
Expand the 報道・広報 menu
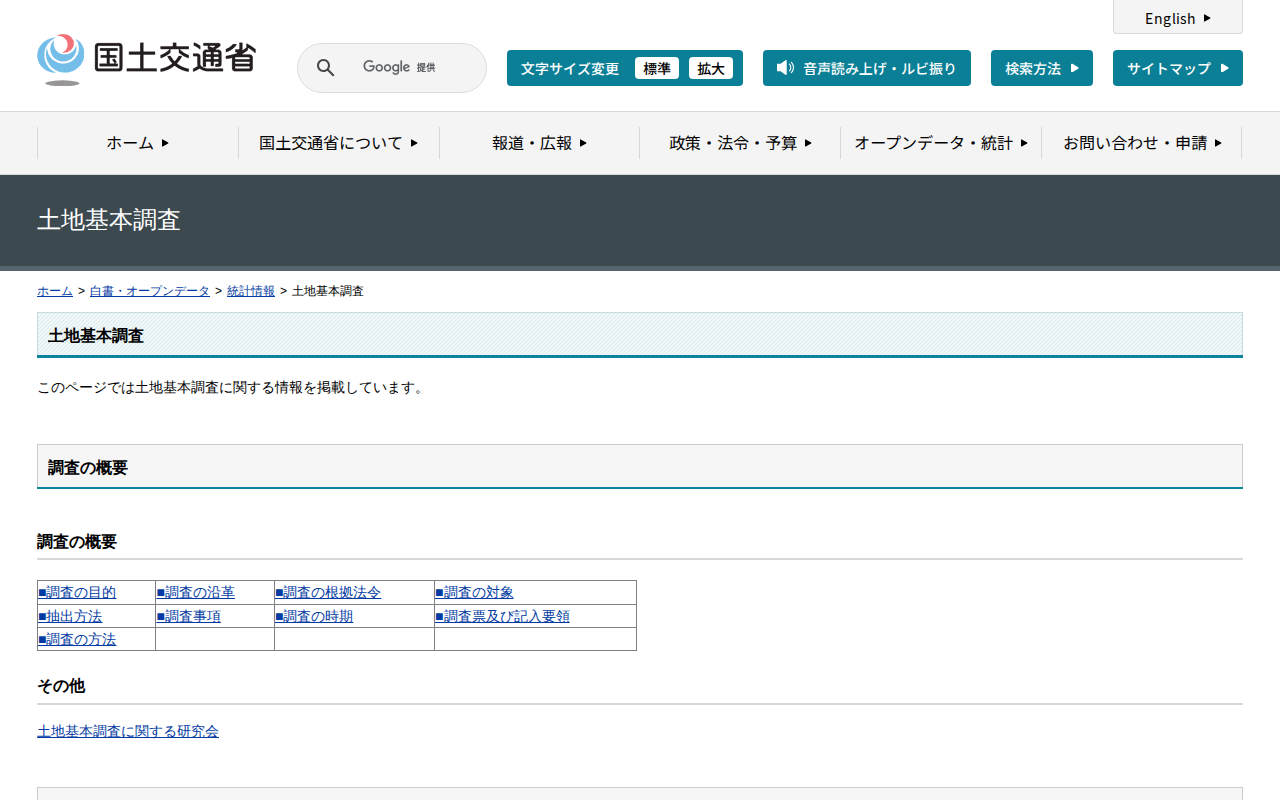click(539, 143)
